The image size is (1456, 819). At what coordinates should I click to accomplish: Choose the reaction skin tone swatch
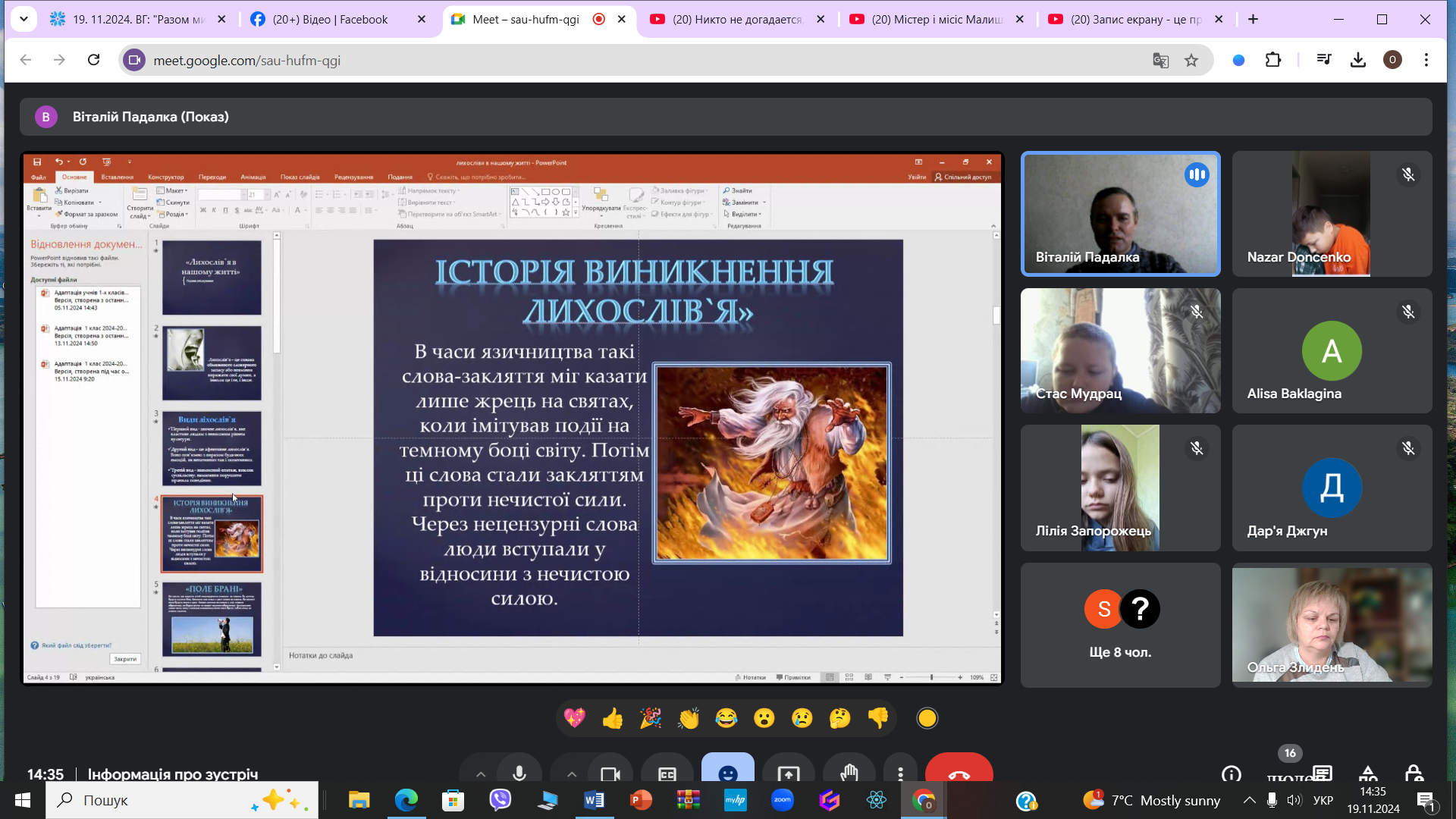click(x=927, y=717)
